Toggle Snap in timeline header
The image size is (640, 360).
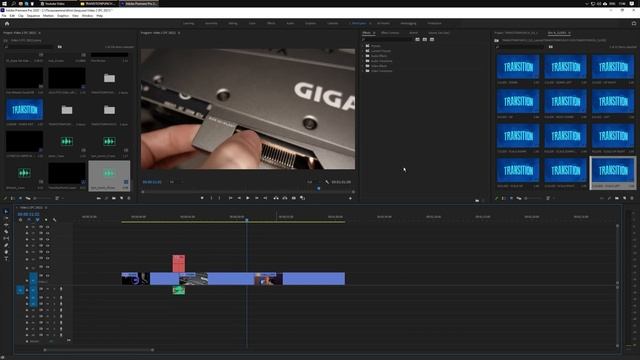point(29,220)
